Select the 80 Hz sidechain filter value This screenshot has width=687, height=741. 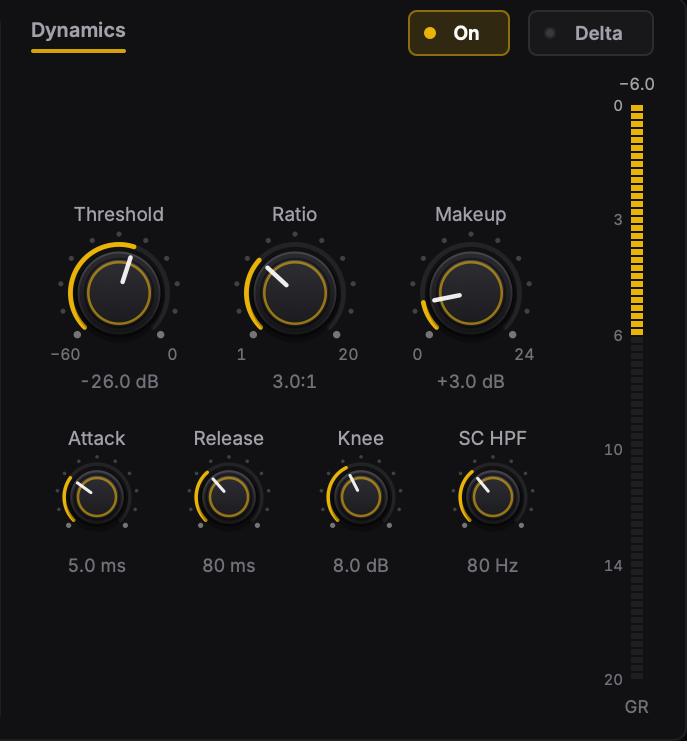tap(493, 565)
